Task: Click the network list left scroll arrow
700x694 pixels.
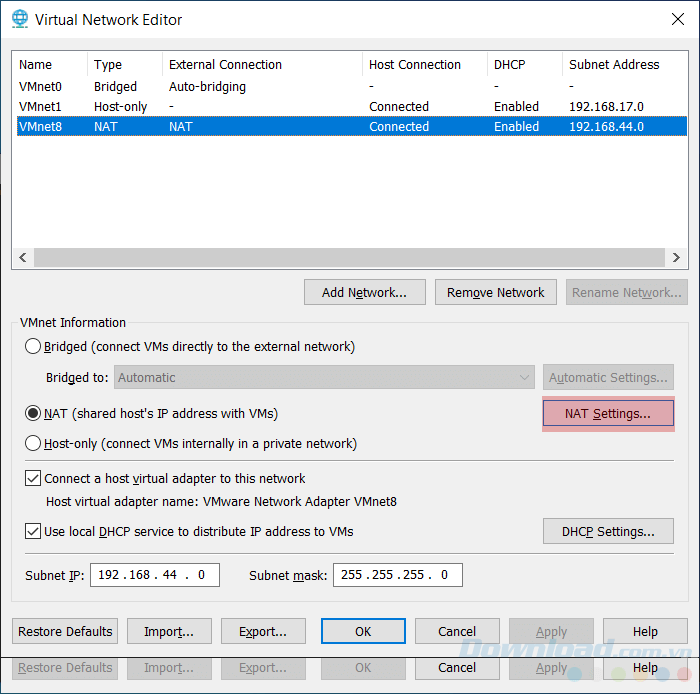Action: click(x=23, y=258)
